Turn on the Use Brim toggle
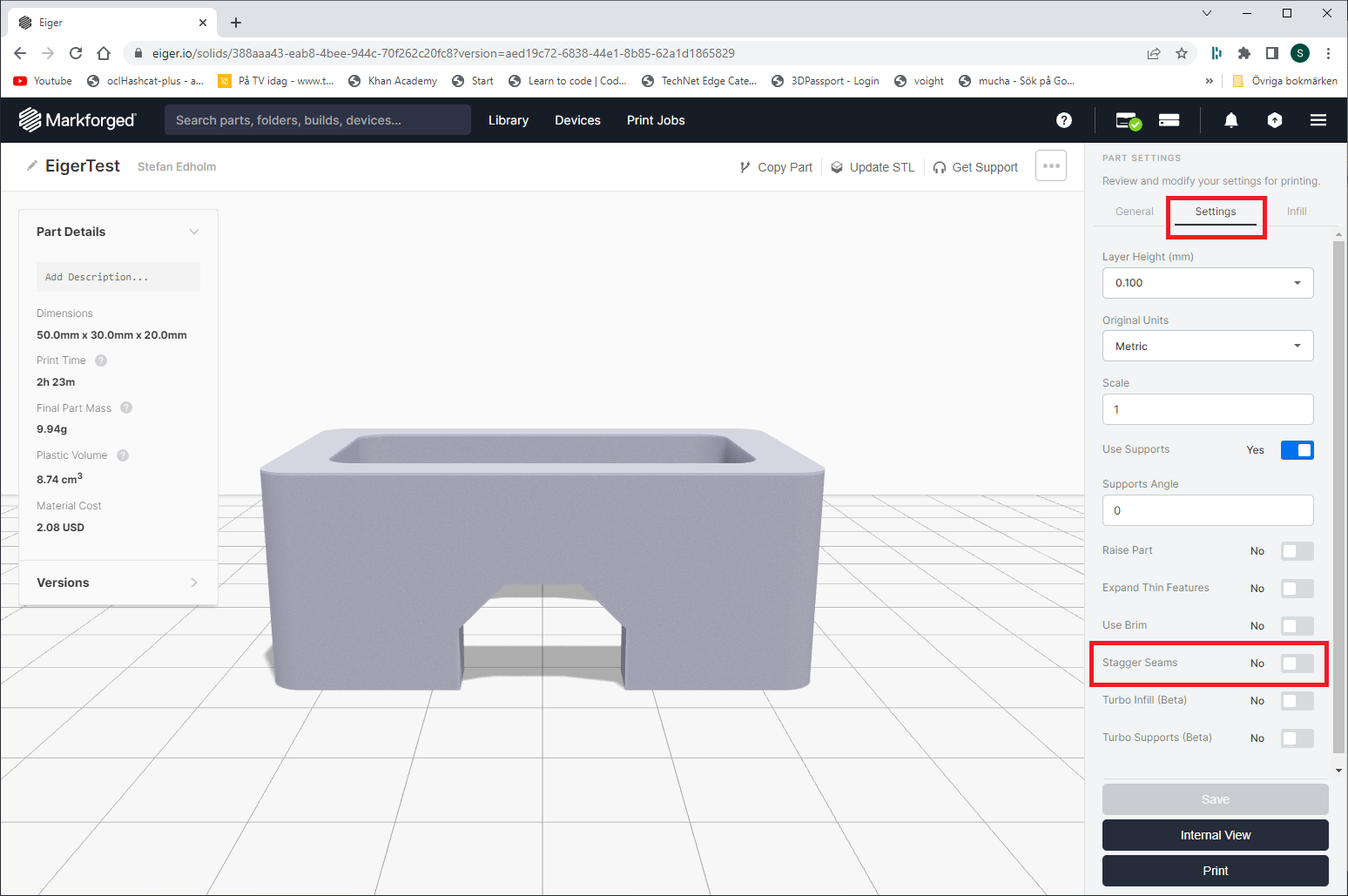 [x=1296, y=626]
